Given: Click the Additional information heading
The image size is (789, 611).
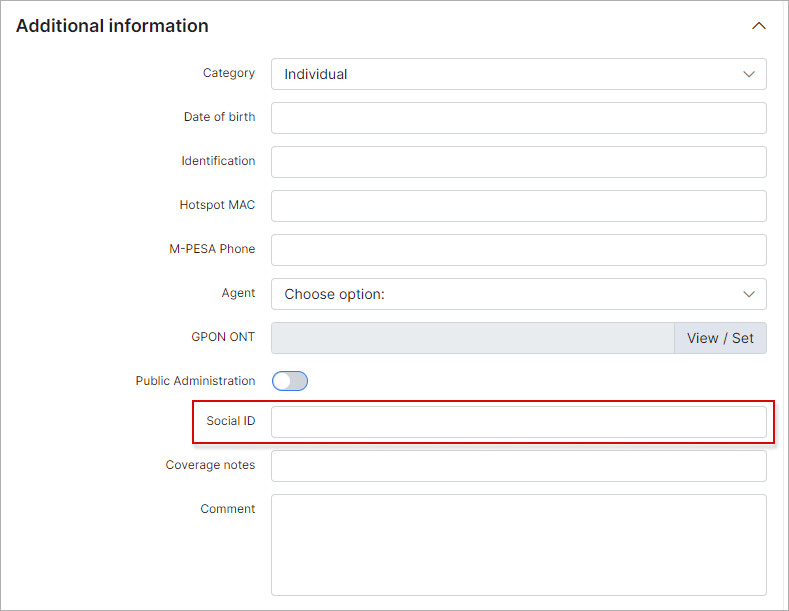Looking at the screenshot, I should (112, 26).
